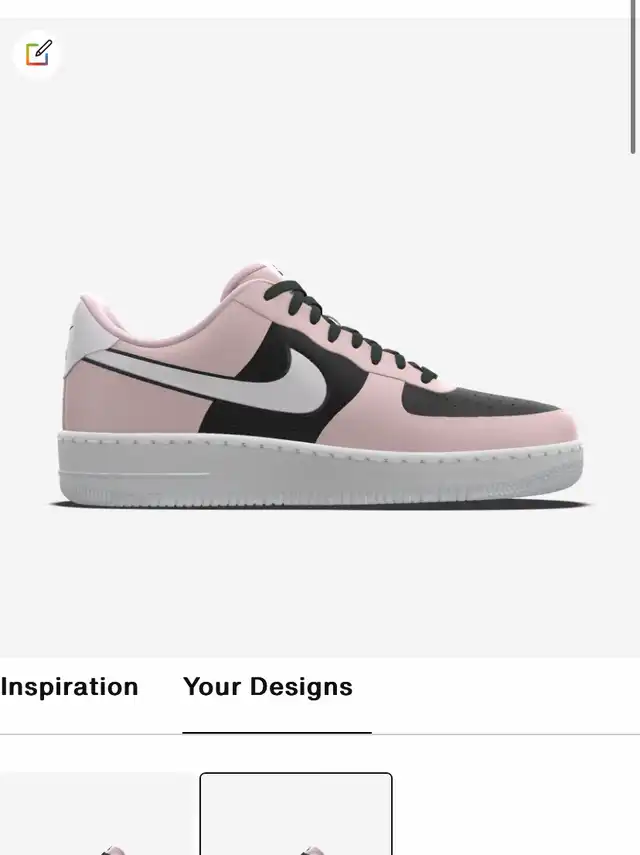
Task: Click the page vertical scrollbar thumb
Action: pos(633,76)
